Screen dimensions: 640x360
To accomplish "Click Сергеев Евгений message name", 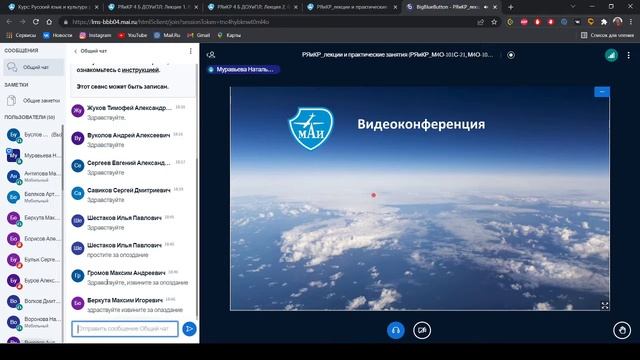I will pos(129,163).
